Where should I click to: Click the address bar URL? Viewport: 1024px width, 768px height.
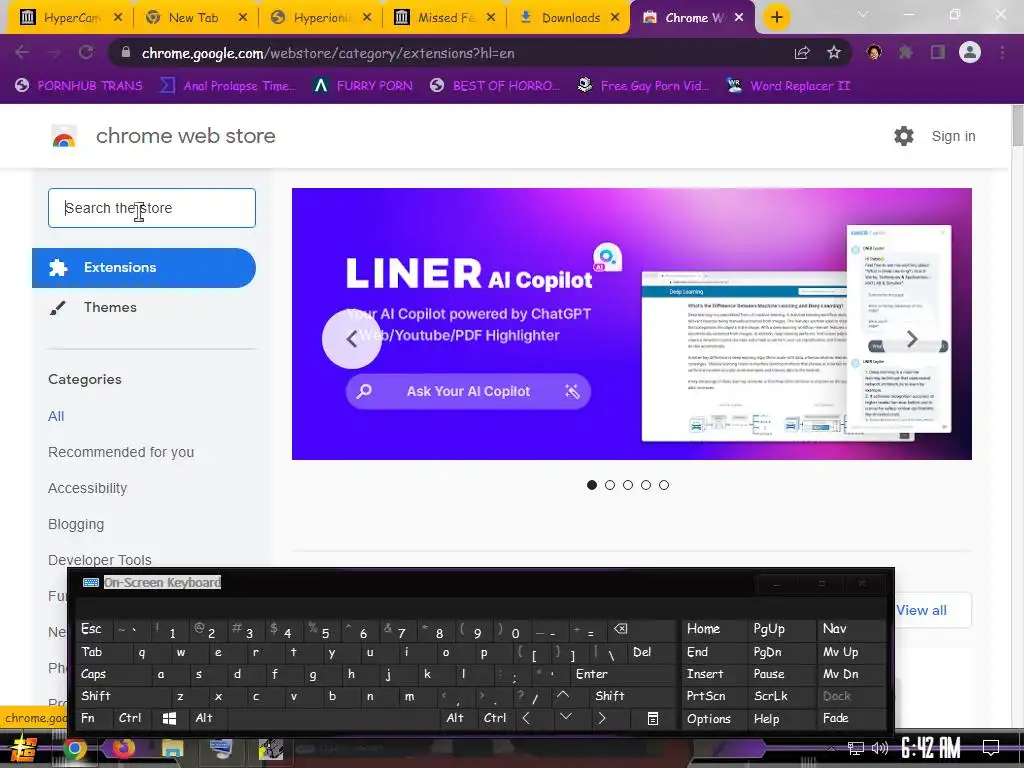click(328, 53)
